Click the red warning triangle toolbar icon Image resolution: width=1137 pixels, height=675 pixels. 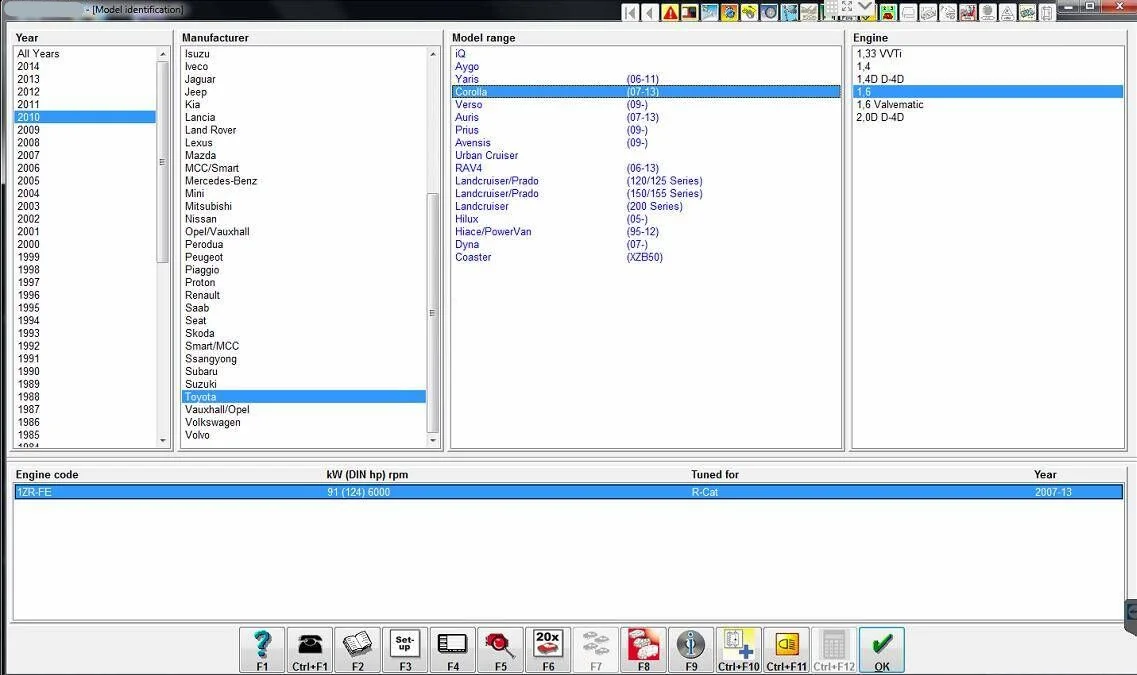[x=670, y=13]
